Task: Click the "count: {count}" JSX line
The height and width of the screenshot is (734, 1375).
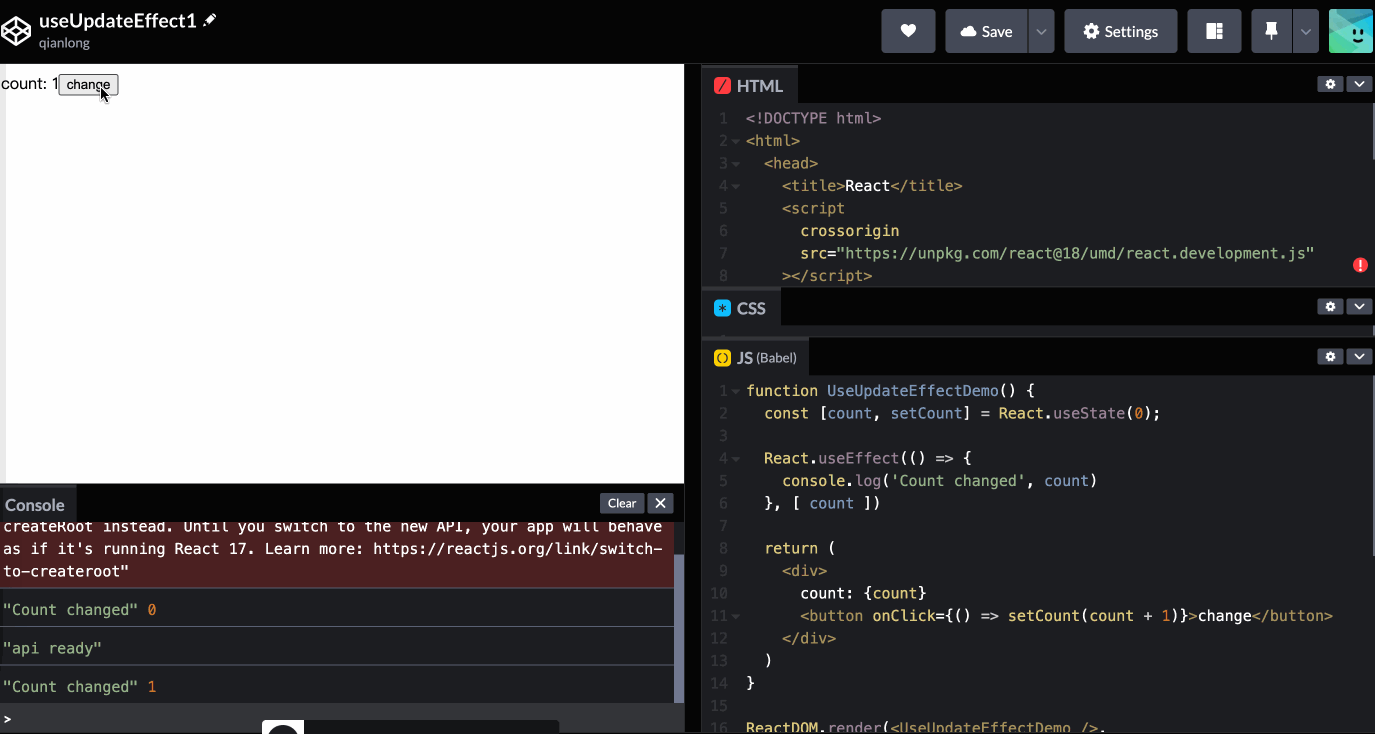Action: pyautogui.click(x=863, y=593)
